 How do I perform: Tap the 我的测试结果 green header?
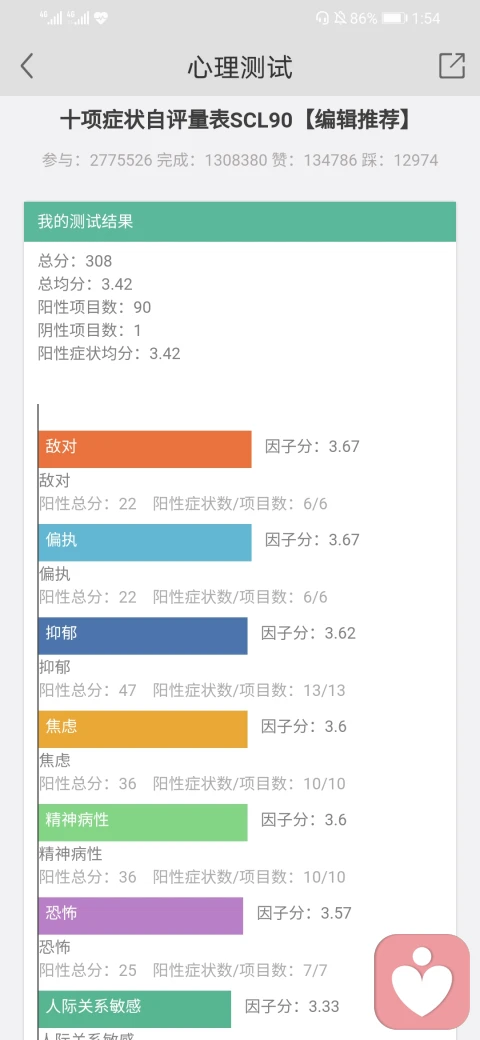240,222
